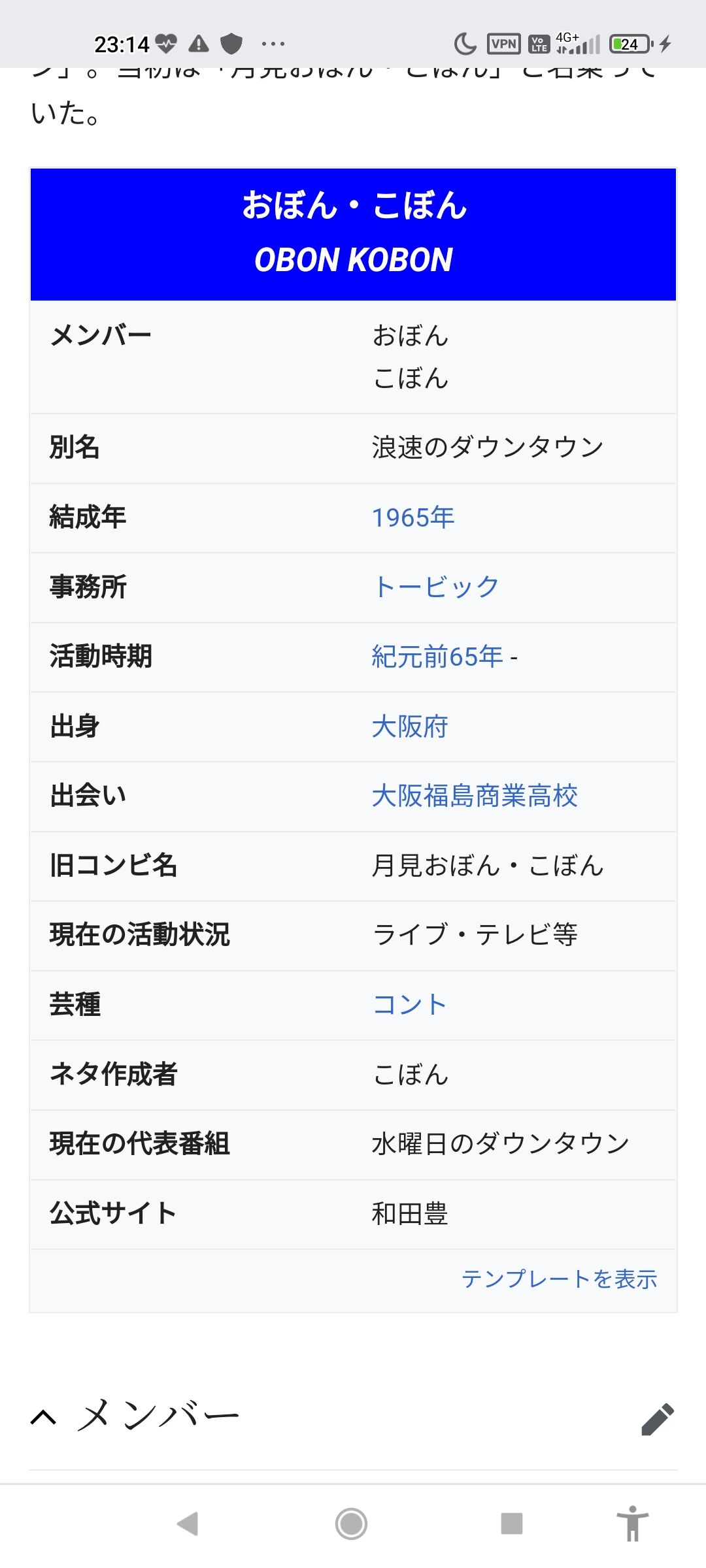Viewport: 706px width, 1568px height.
Task: Tap the メンバー section heading text
Action: 158,1416
